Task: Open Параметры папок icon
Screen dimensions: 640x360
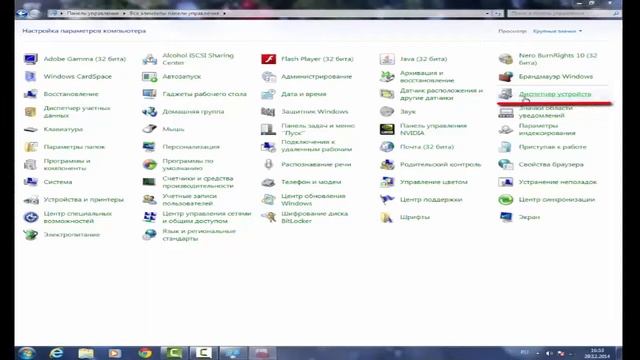Action: tap(31, 147)
